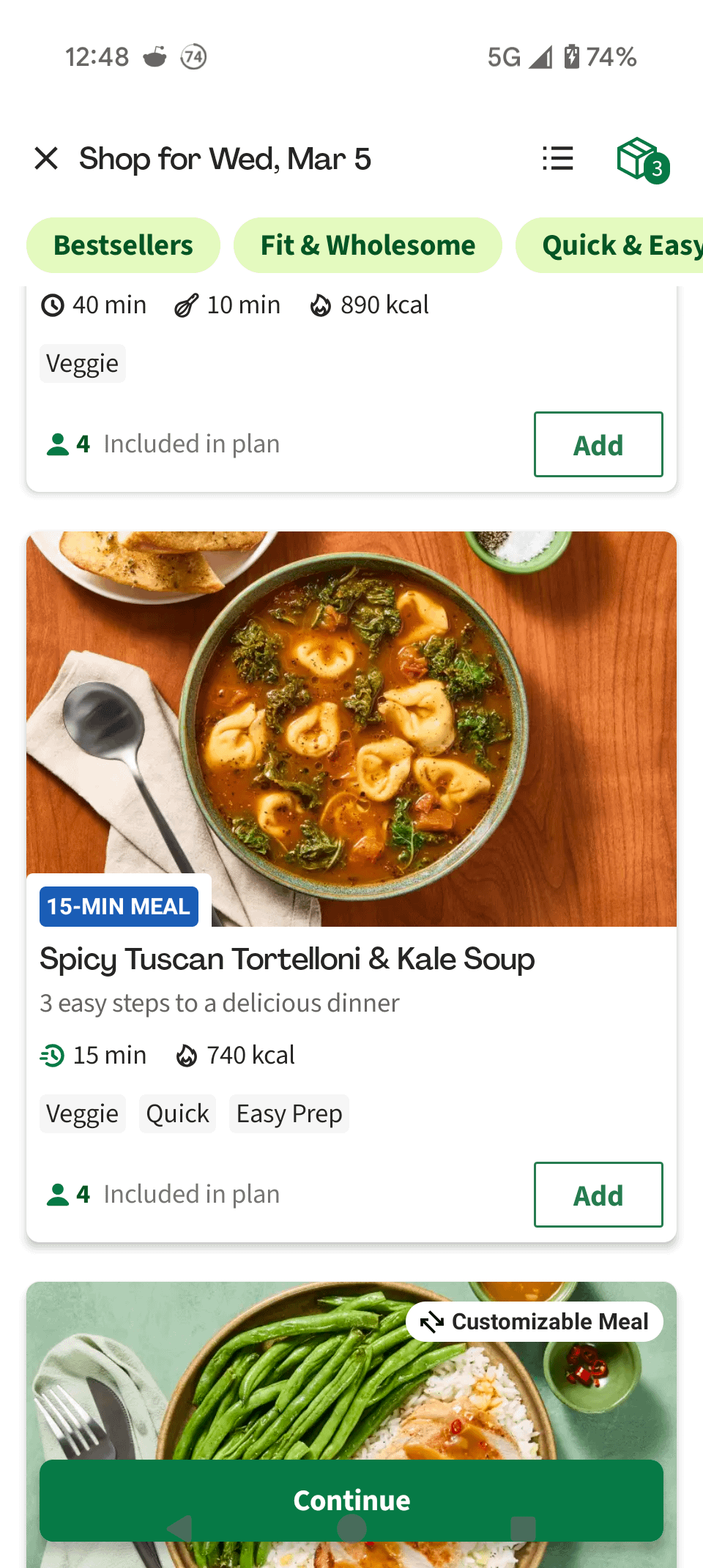The height and width of the screenshot is (1568, 703).
Task: Tap the Easy Prep tag
Action: (289, 1114)
